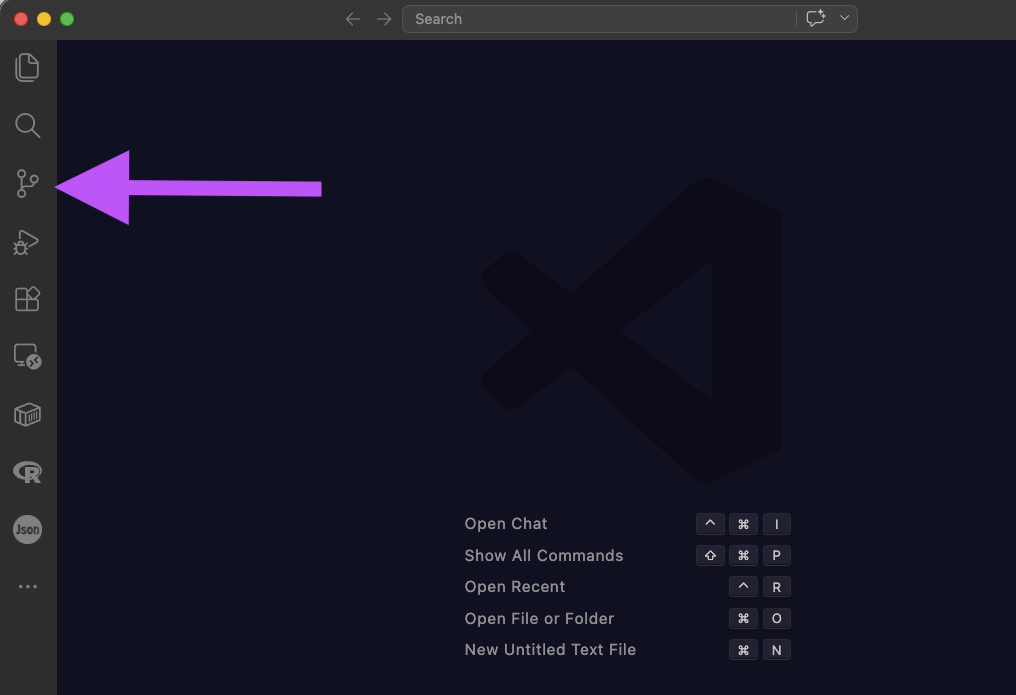Toggle chat with the sparkle chat icon
The image size is (1016, 695).
[x=815, y=18]
